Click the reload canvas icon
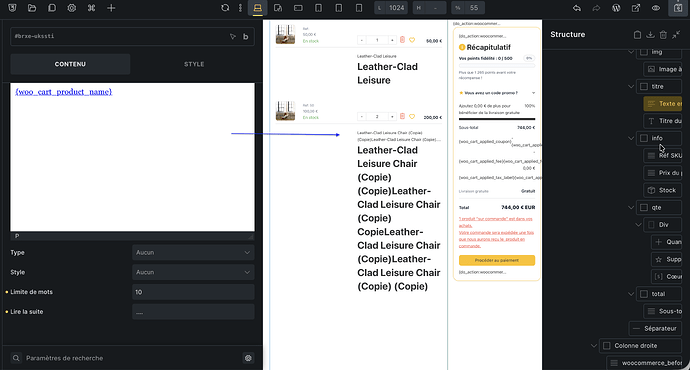This screenshot has width=690, height=370. (x=225, y=8)
